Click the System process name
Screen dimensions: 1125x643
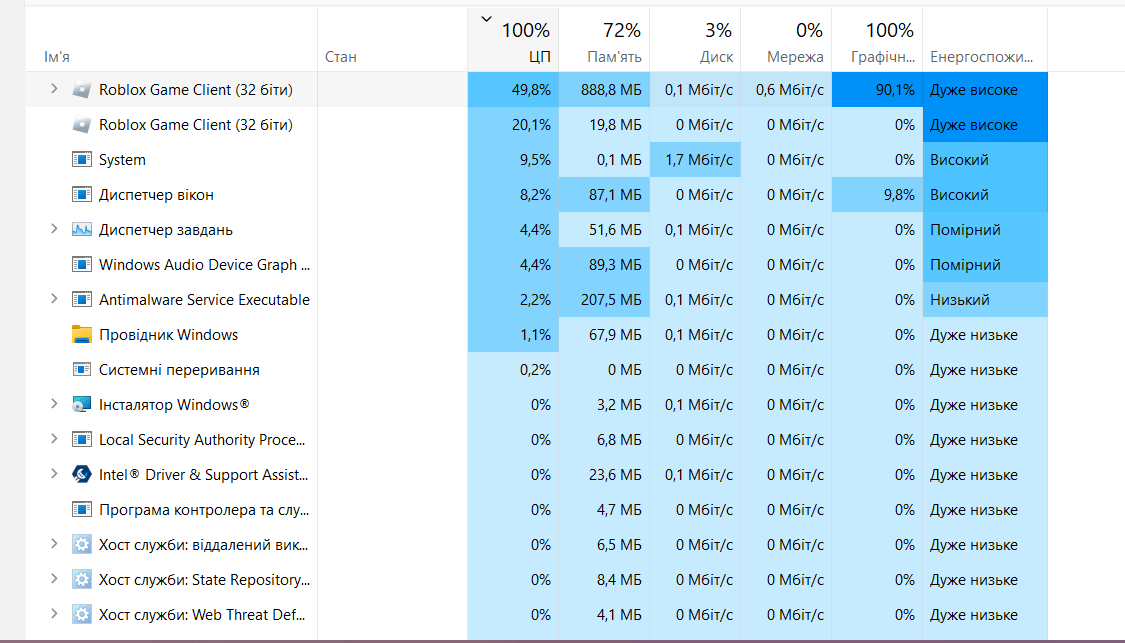(x=122, y=160)
